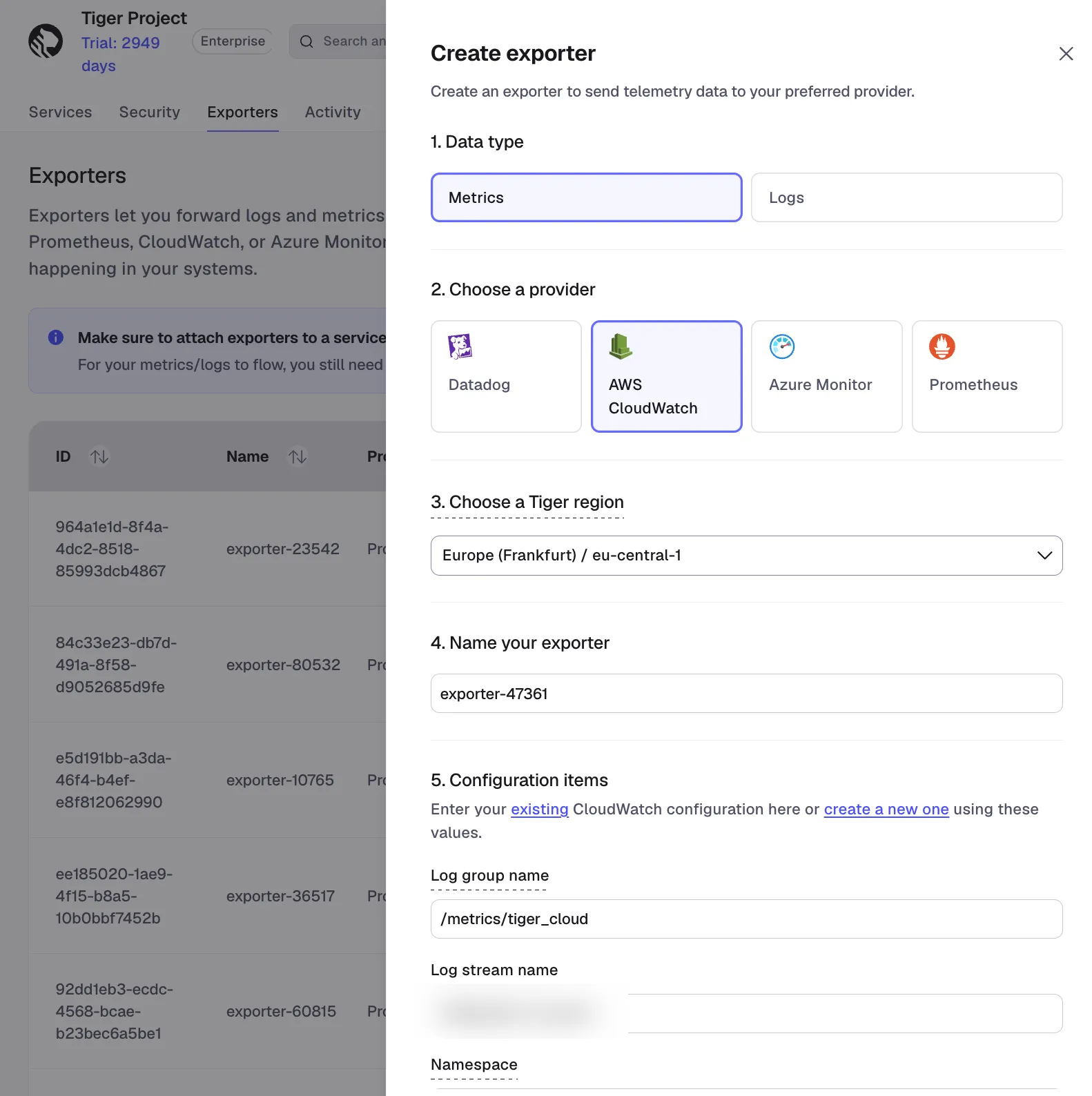Image resolution: width=1092 pixels, height=1096 pixels.
Task: Open the Activity tab
Action: pos(333,112)
